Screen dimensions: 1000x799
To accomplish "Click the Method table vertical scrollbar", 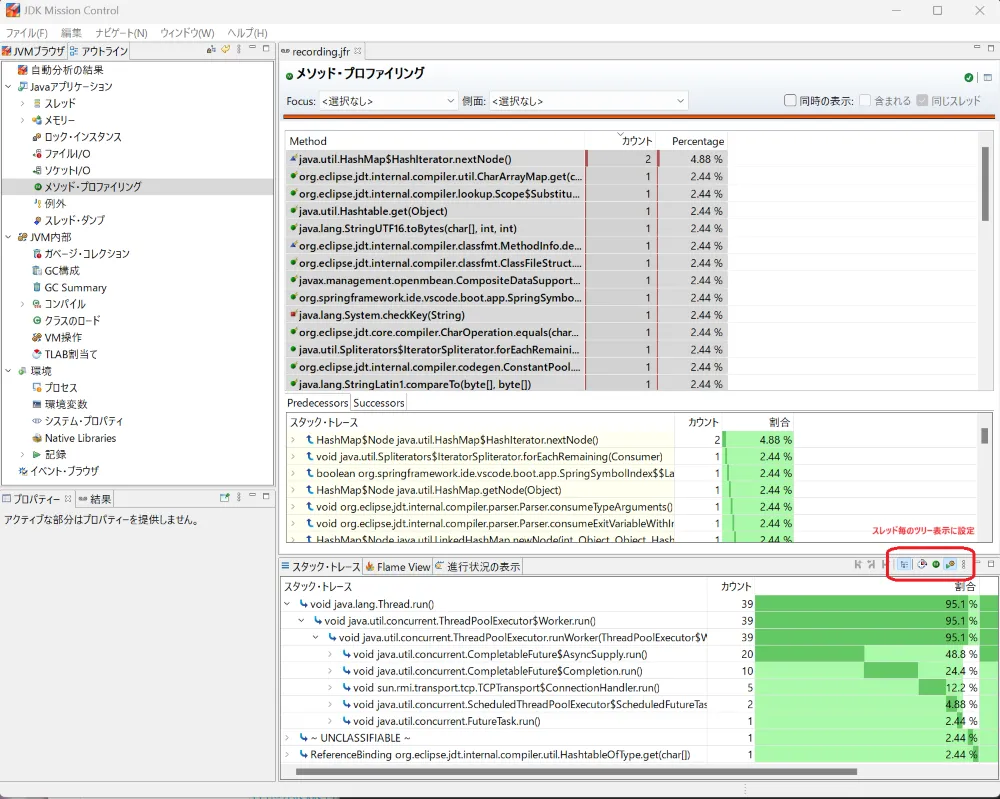I will (x=985, y=185).
